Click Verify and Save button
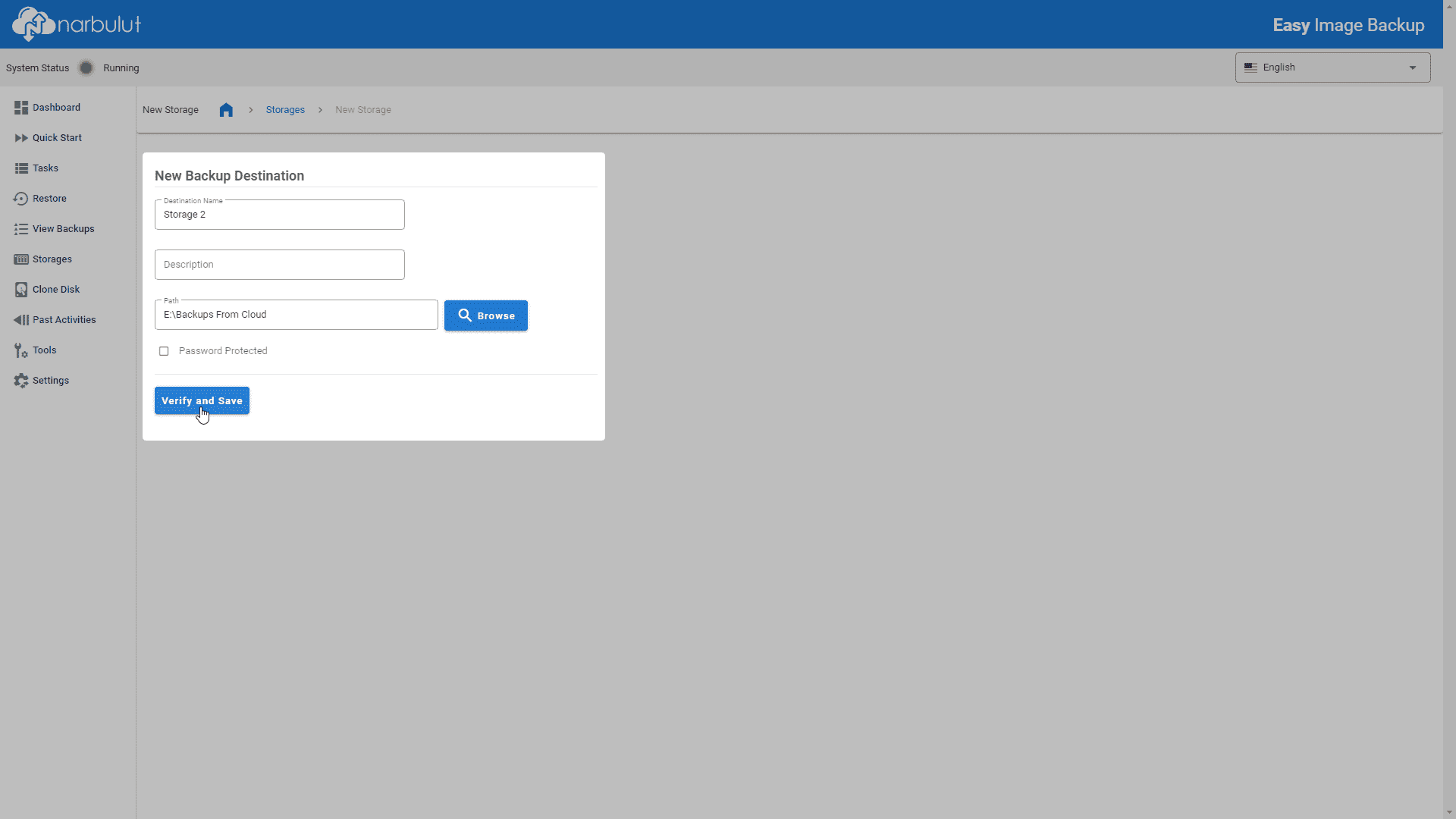1456x819 pixels. (x=202, y=400)
